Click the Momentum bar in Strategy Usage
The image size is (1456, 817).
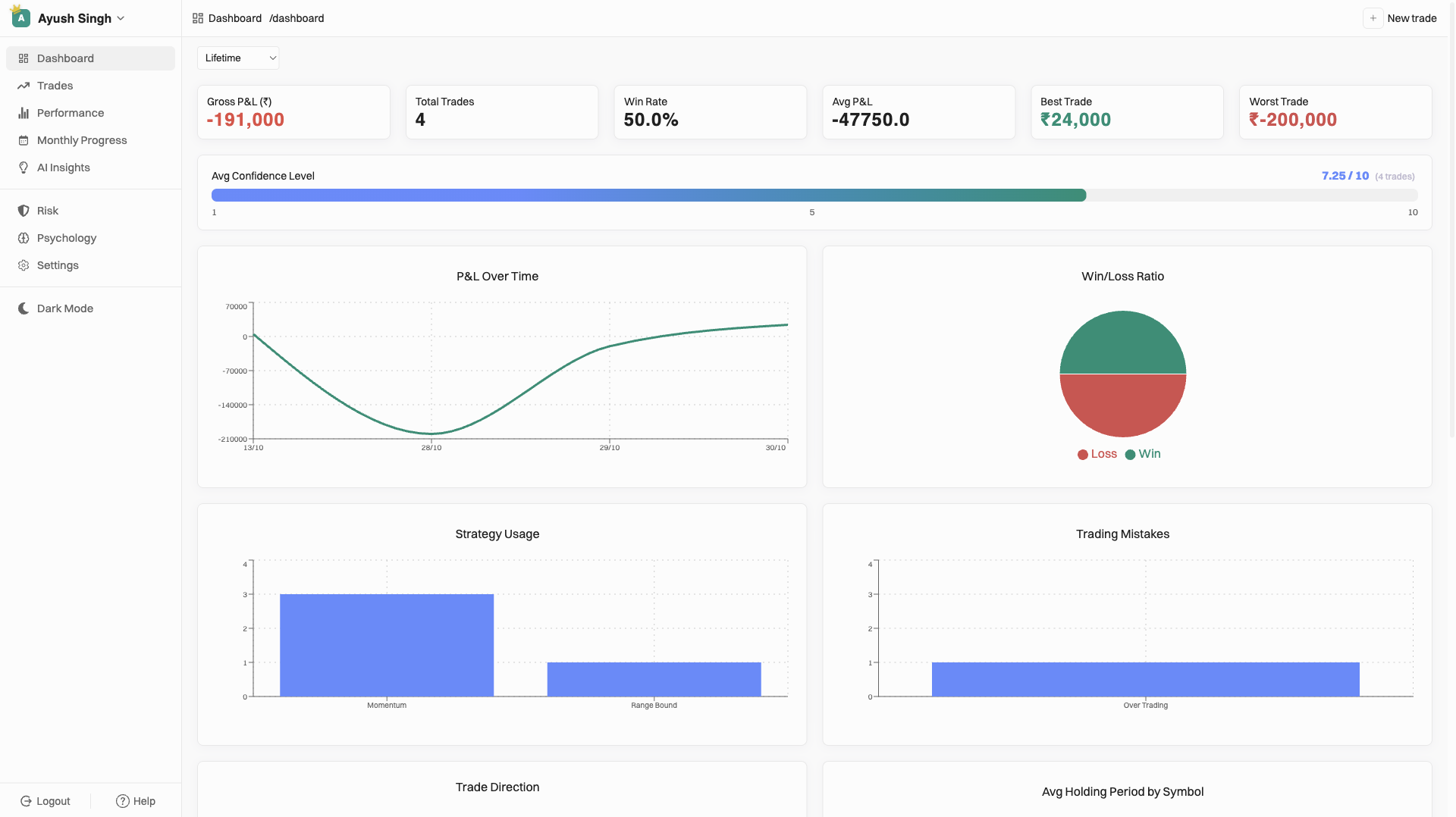pyautogui.click(x=387, y=645)
